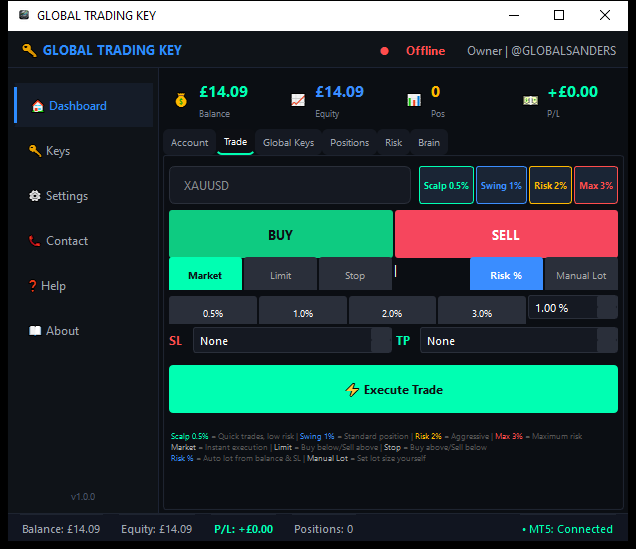Image resolution: width=636 pixels, height=549 pixels.
Task: Open Help in the sidebar
Action: click(x=84, y=286)
